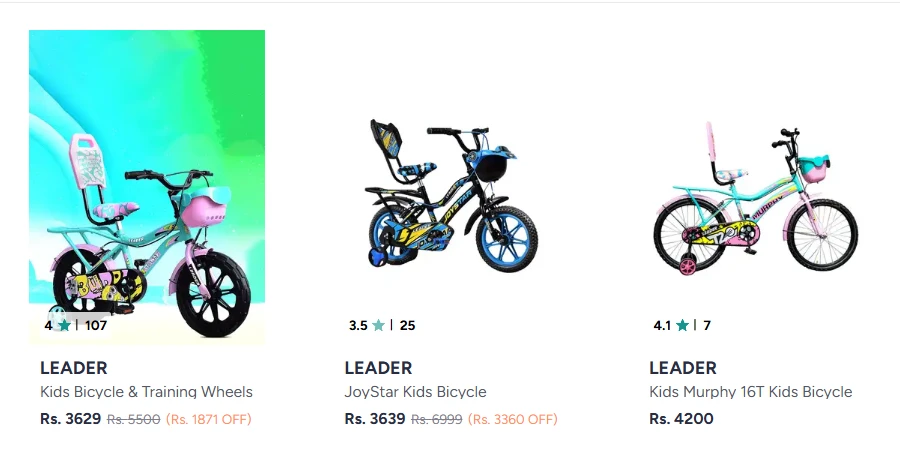Click the star icon beside the 4.1 rating
The image size is (900, 466).
pos(682,325)
